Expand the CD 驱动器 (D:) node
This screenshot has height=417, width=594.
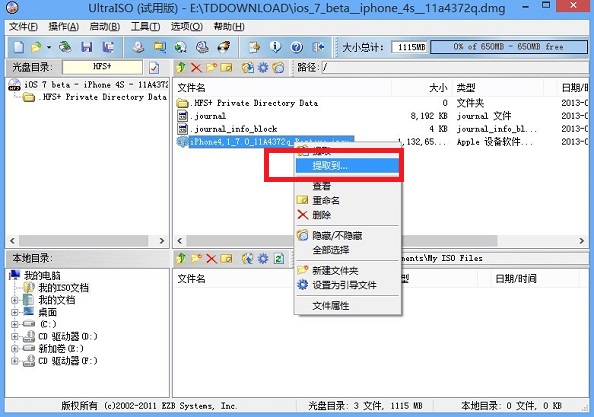click(x=15, y=336)
